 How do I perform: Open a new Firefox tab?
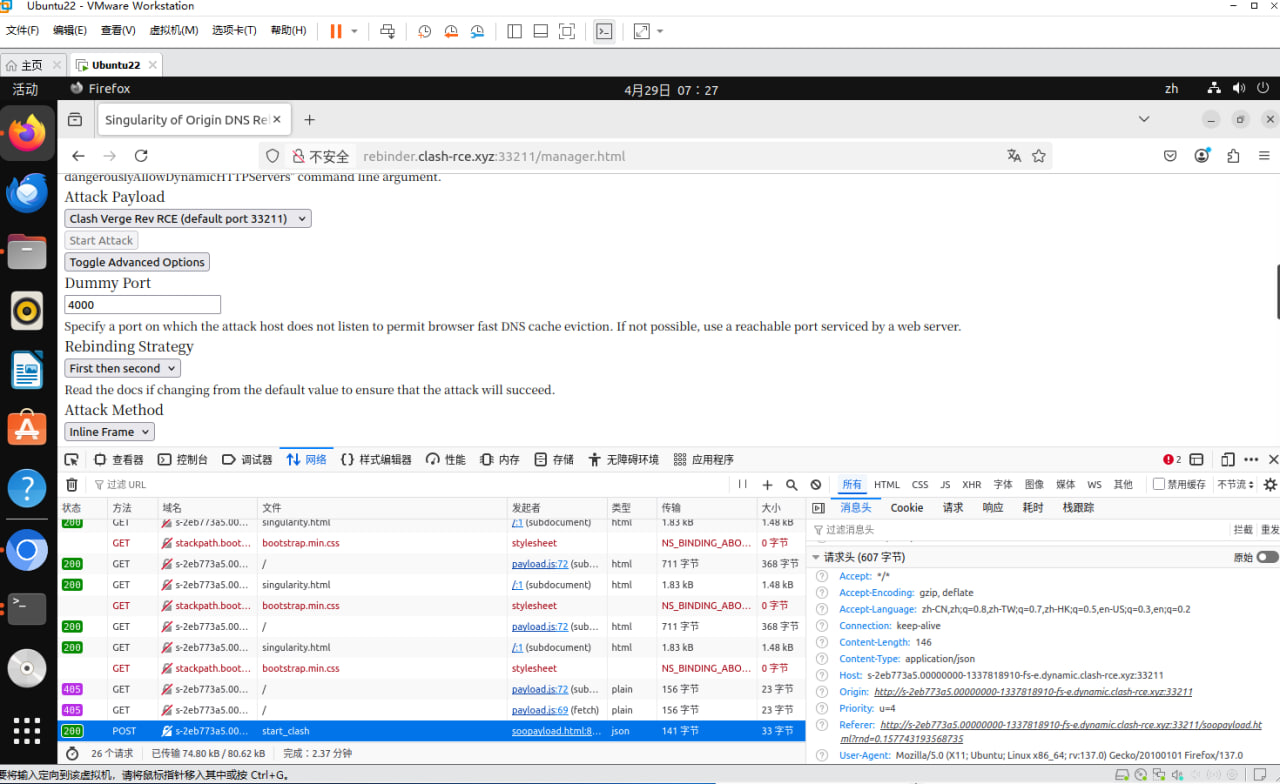point(310,120)
